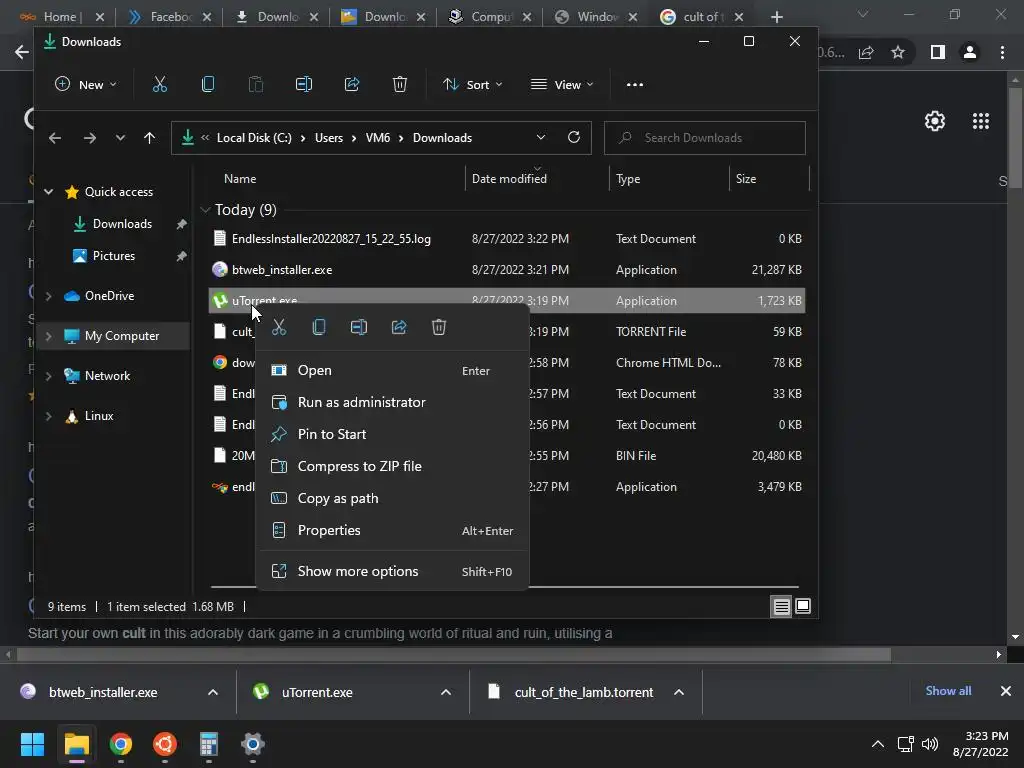This screenshot has width=1024, height=768.
Task: Expand address bar history dropdown
Action: pos(541,137)
